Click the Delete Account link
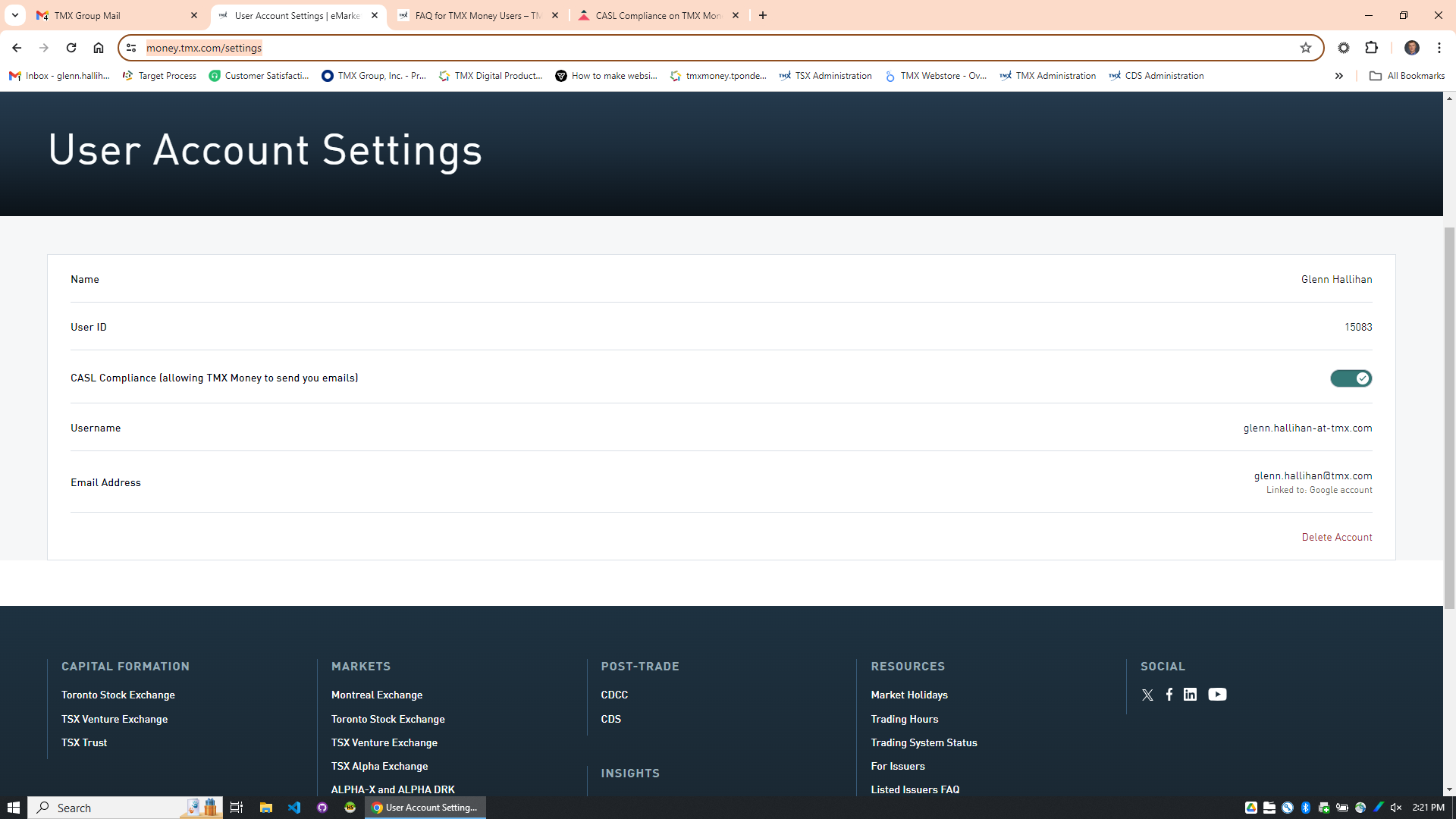This screenshot has width=1456, height=819. (1336, 537)
